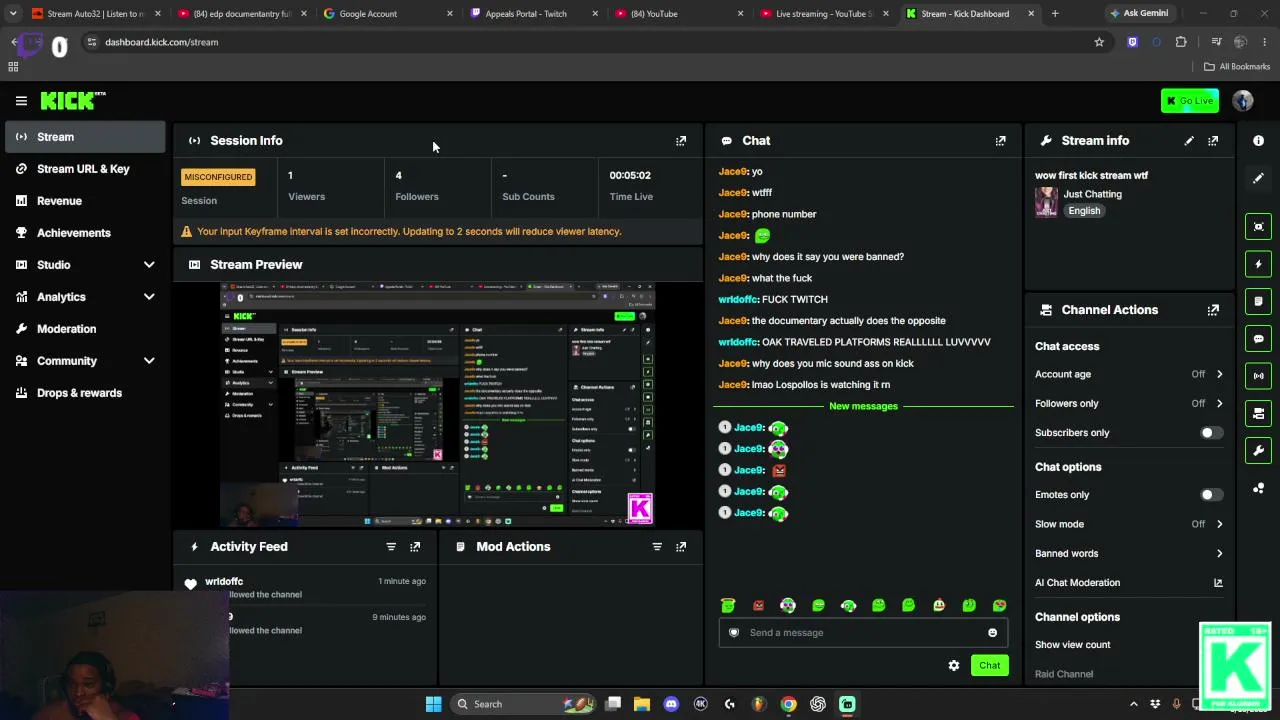Insert the red angry emote from the quick emotes row
This screenshot has height=720, width=1280.
pos(758,605)
